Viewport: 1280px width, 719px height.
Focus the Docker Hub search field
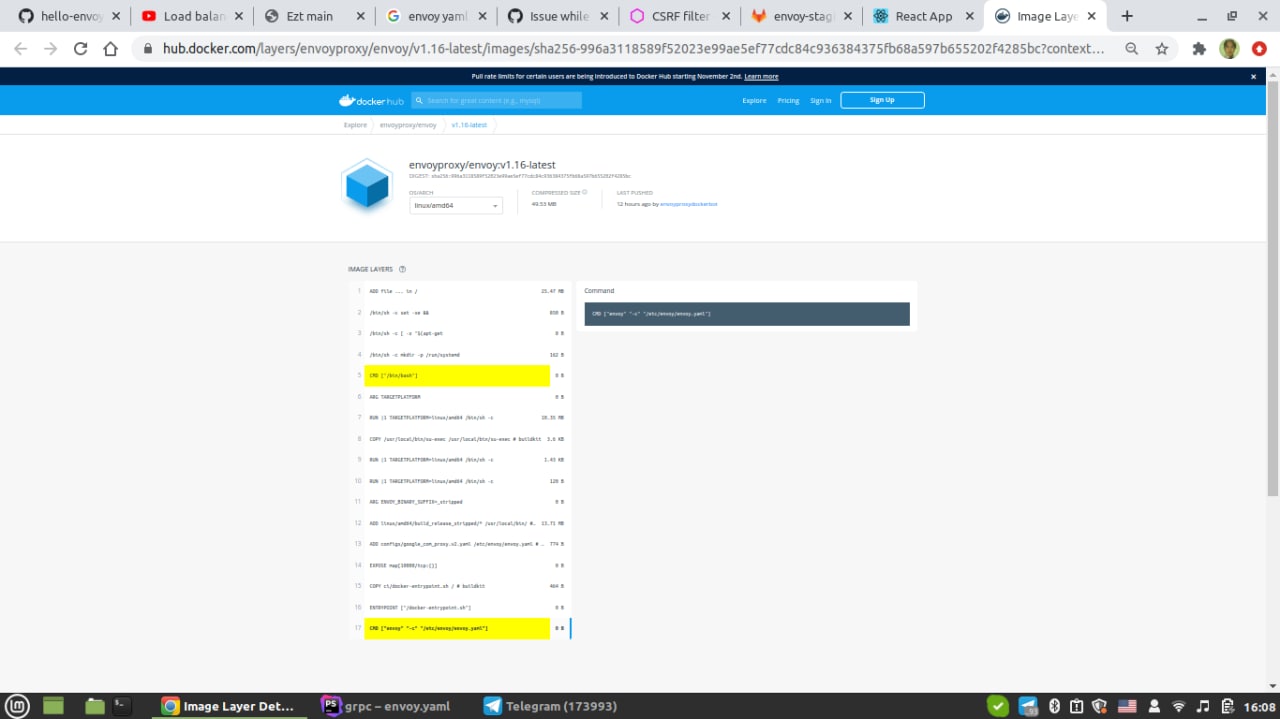click(x=497, y=100)
